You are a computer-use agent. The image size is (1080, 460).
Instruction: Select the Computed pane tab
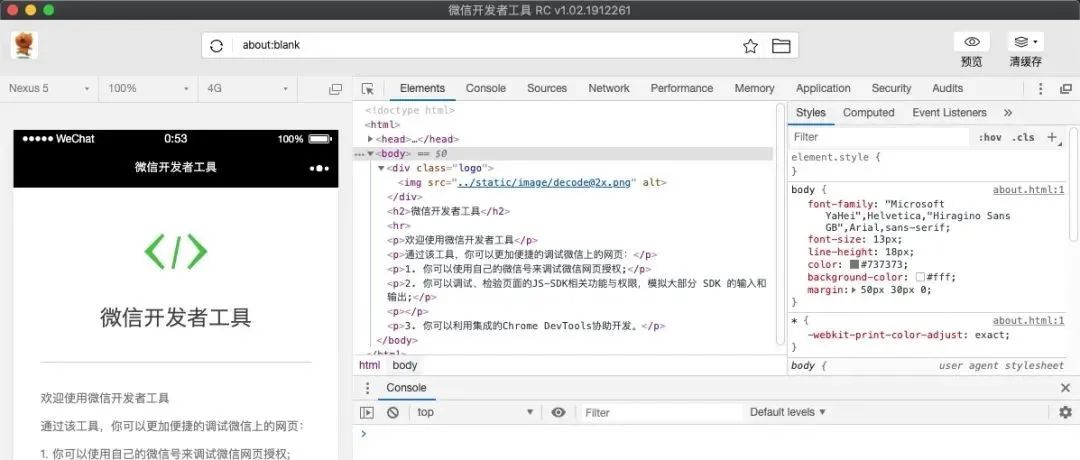click(x=869, y=112)
